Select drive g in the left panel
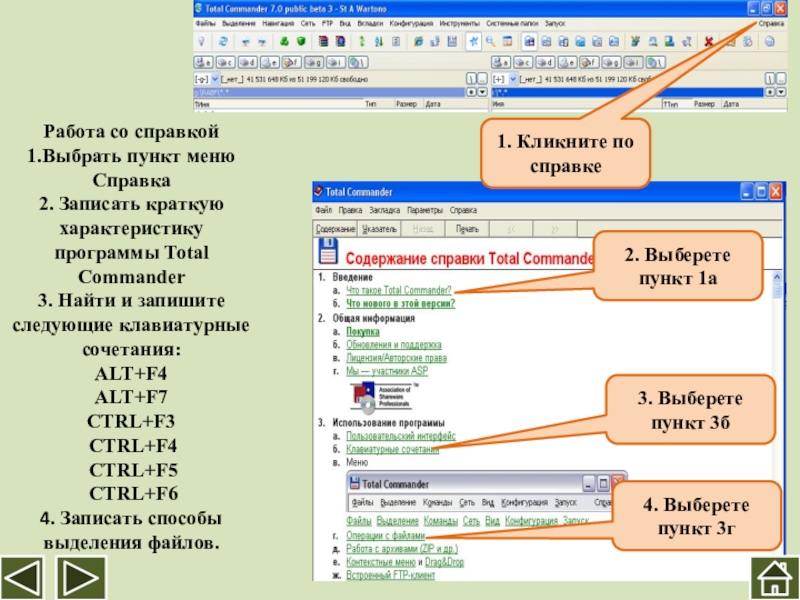The image size is (800, 600). [x=314, y=62]
